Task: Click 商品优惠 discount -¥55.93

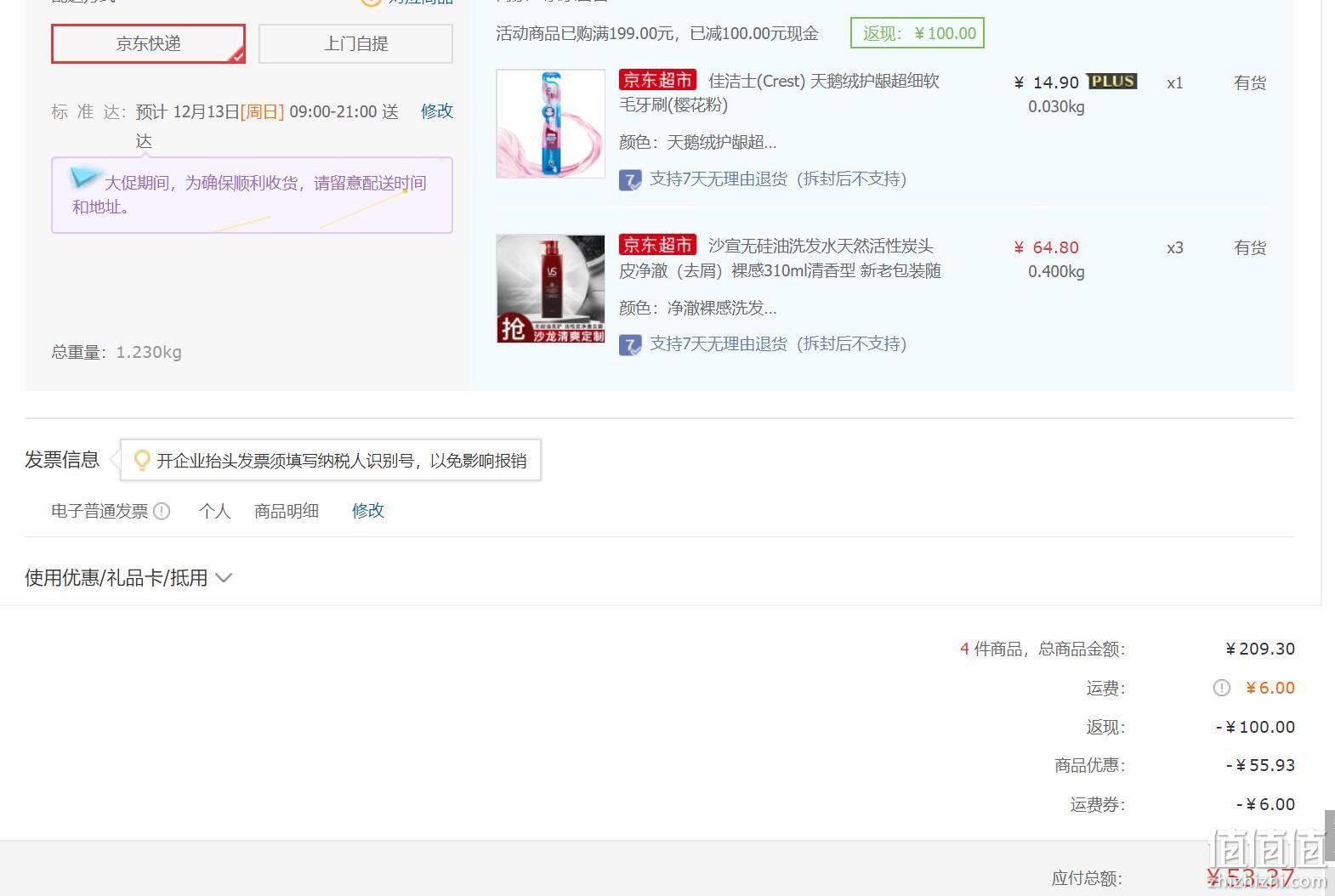Action: pos(1260,765)
